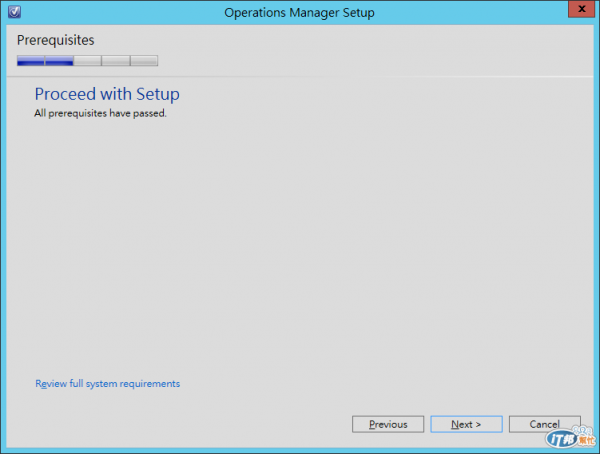Image resolution: width=600 pixels, height=454 pixels.
Task: Cancel the Operations Manager setup
Action: pos(545,424)
